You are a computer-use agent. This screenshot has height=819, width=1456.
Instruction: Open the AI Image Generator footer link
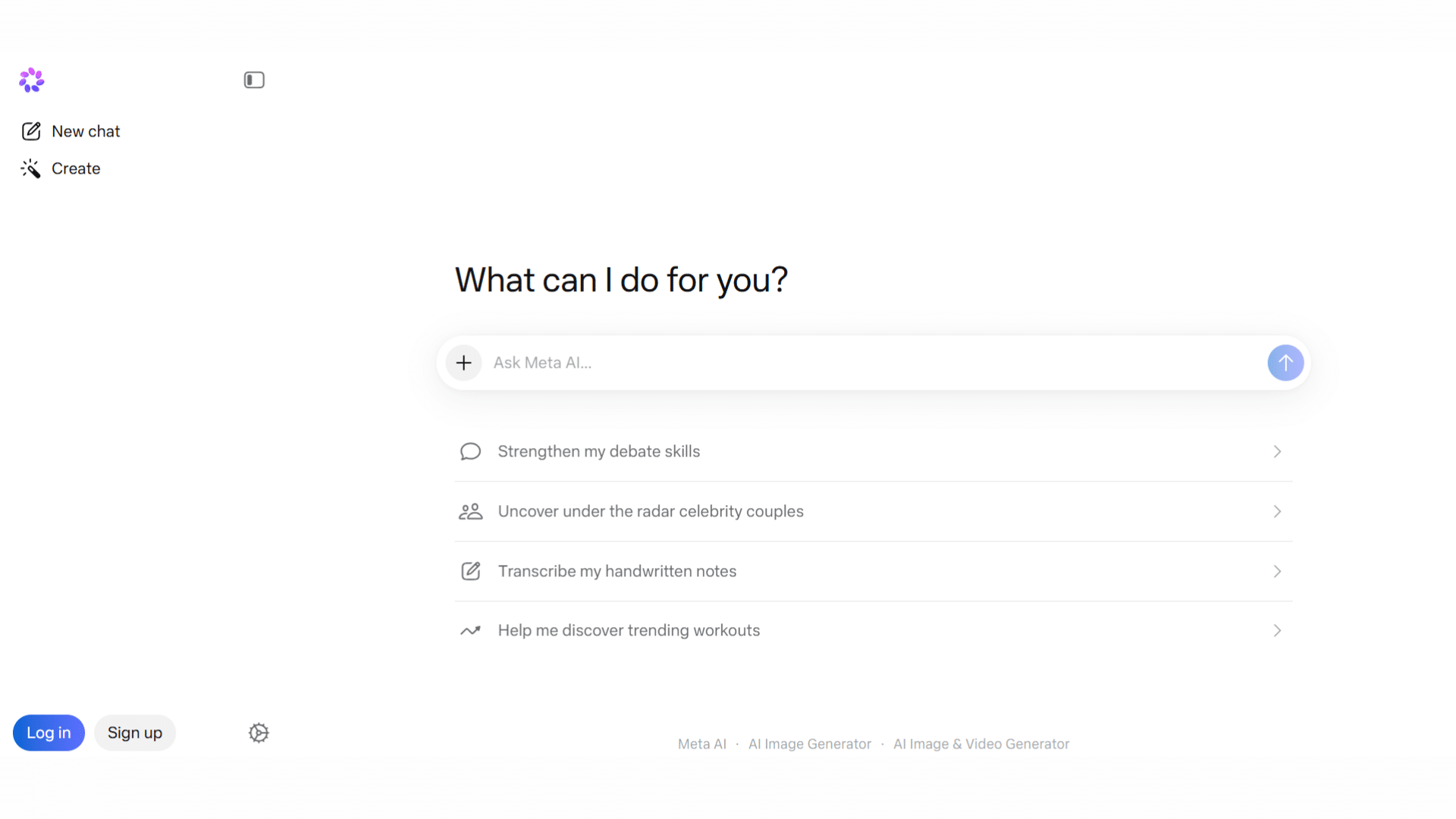click(x=810, y=744)
